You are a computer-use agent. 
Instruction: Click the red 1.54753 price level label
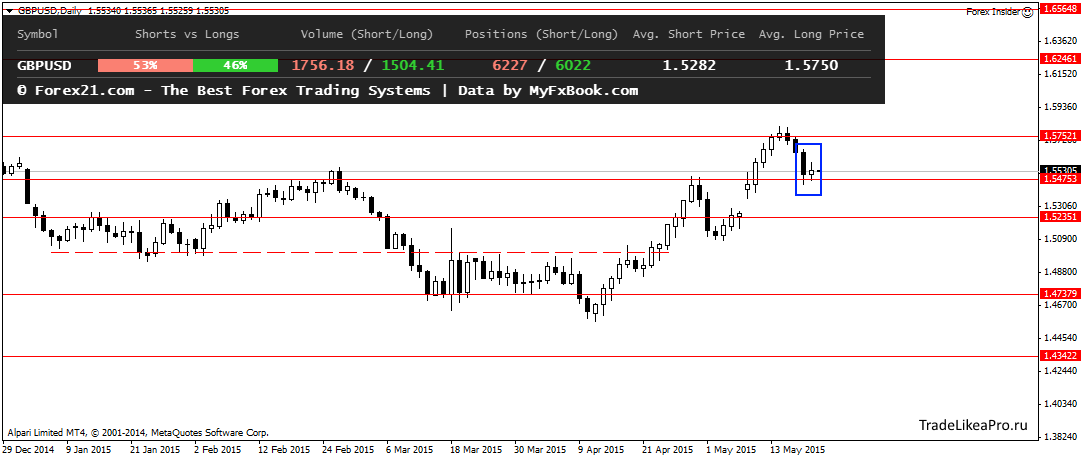[1060, 179]
